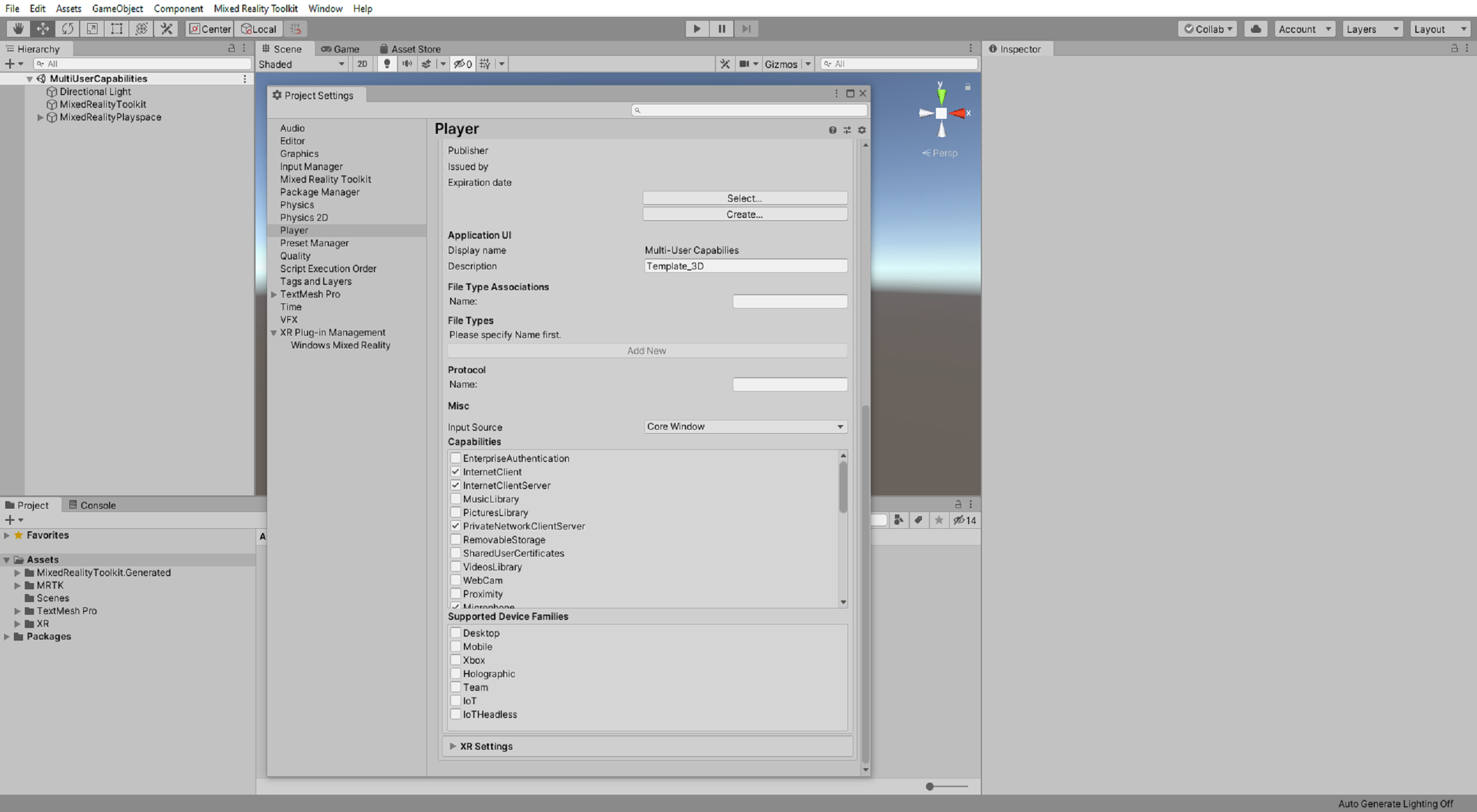Click the 2D view toggle icon
Screen dimensions: 1477x812
pos(361,64)
